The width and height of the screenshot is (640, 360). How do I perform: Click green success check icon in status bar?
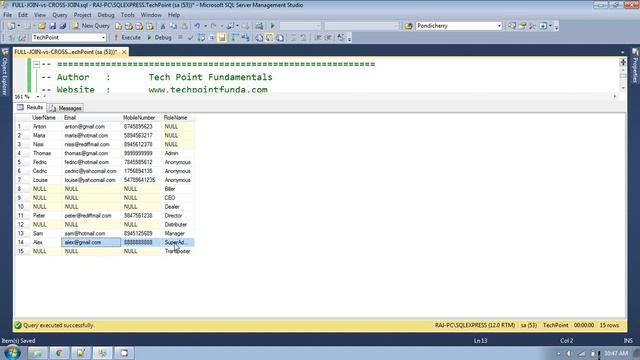[18, 325]
